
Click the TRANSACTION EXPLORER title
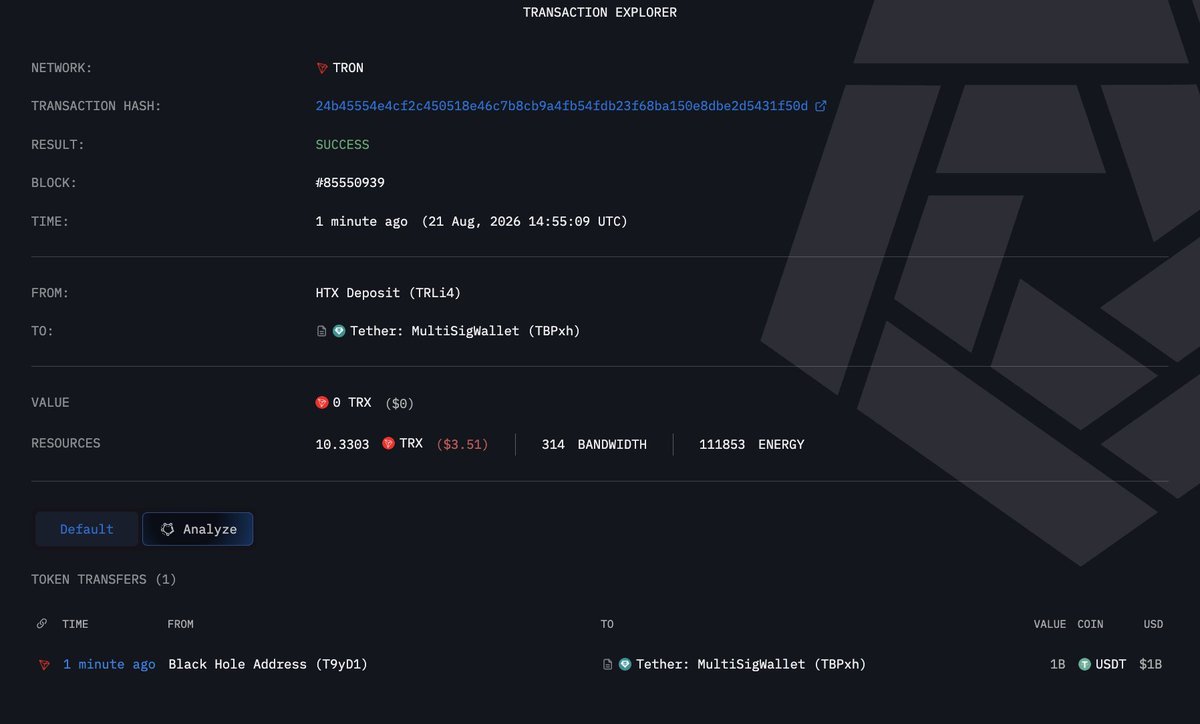point(600,12)
